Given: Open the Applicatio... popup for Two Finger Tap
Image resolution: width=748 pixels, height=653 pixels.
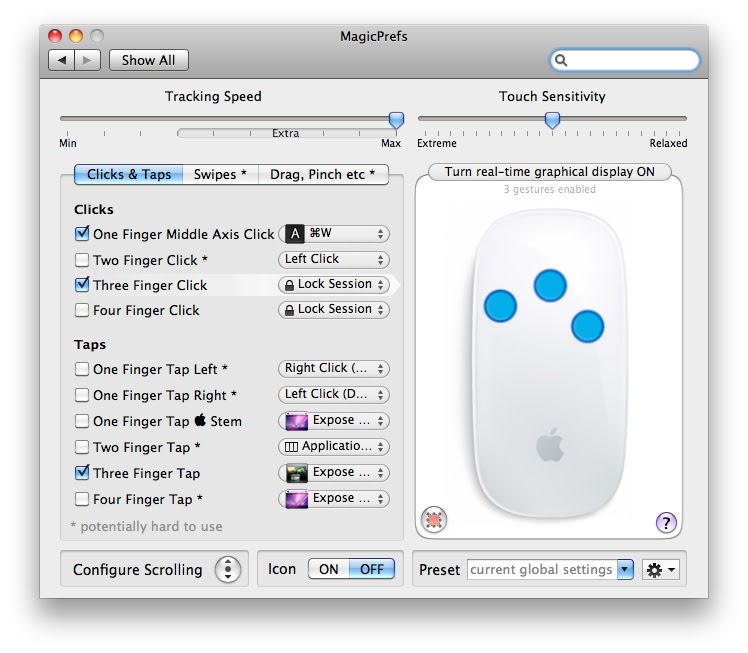Looking at the screenshot, I should tap(334, 446).
